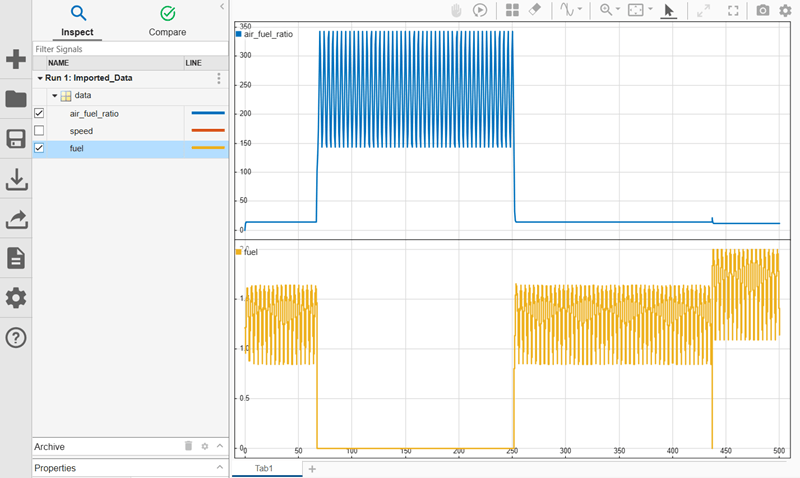The width and height of the screenshot is (800, 478).
Task: Click the NAME column header
Action: (x=115, y=63)
